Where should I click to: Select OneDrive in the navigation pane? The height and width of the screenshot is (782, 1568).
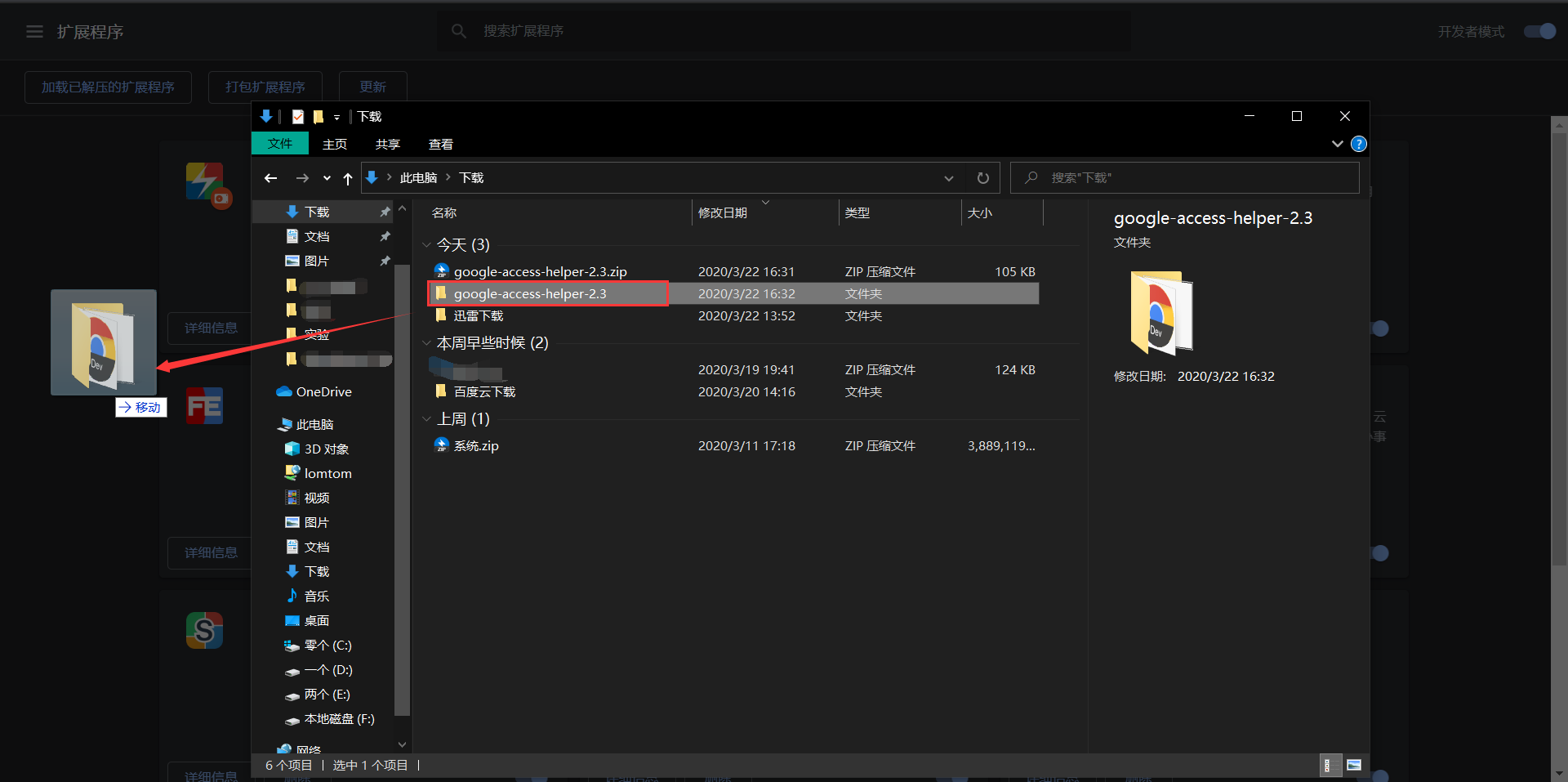(x=323, y=391)
